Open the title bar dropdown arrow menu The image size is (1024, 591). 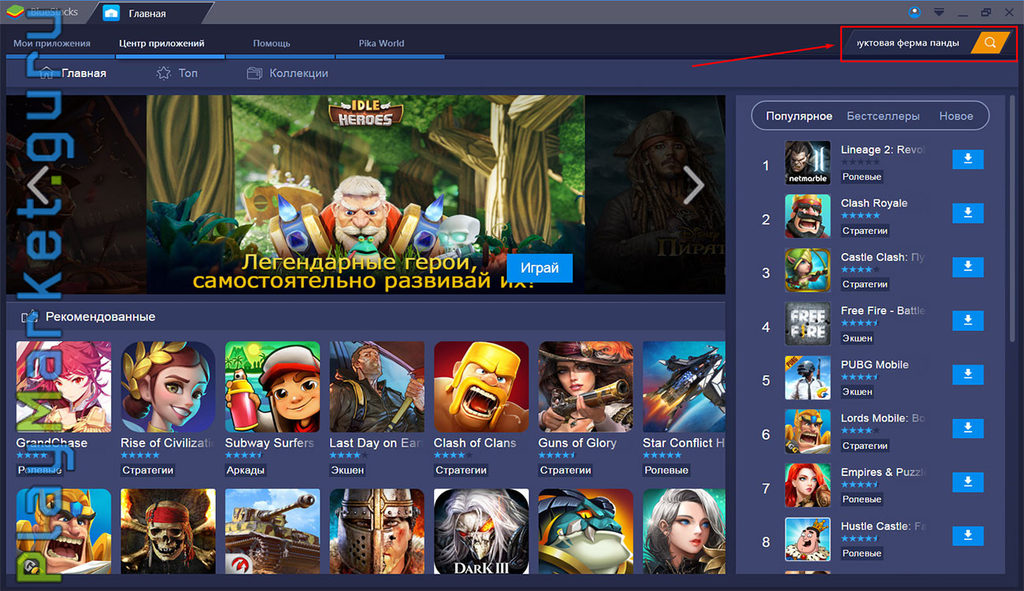[x=938, y=12]
